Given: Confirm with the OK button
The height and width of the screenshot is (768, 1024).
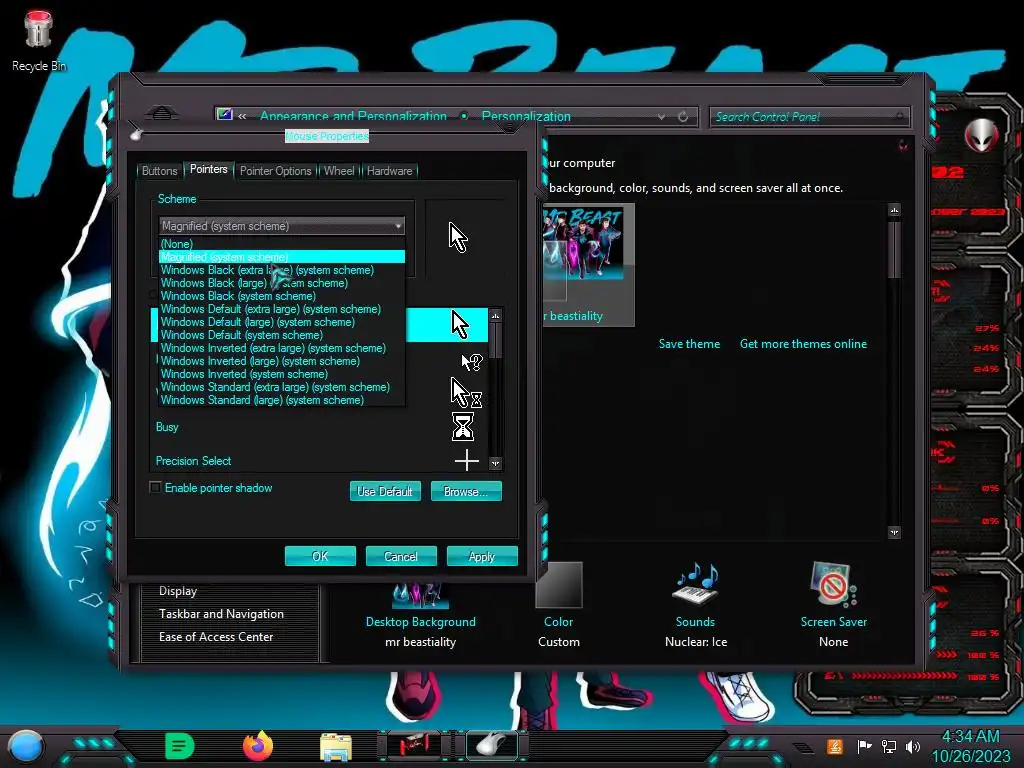Looking at the screenshot, I should [x=320, y=556].
